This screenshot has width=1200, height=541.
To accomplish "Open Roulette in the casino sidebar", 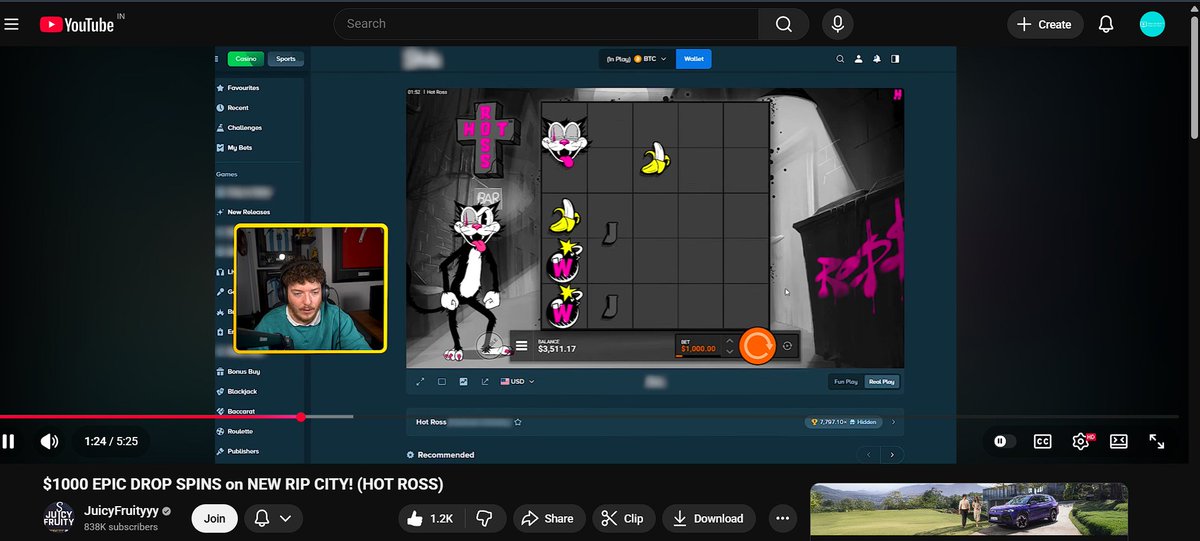I will click(235, 431).
